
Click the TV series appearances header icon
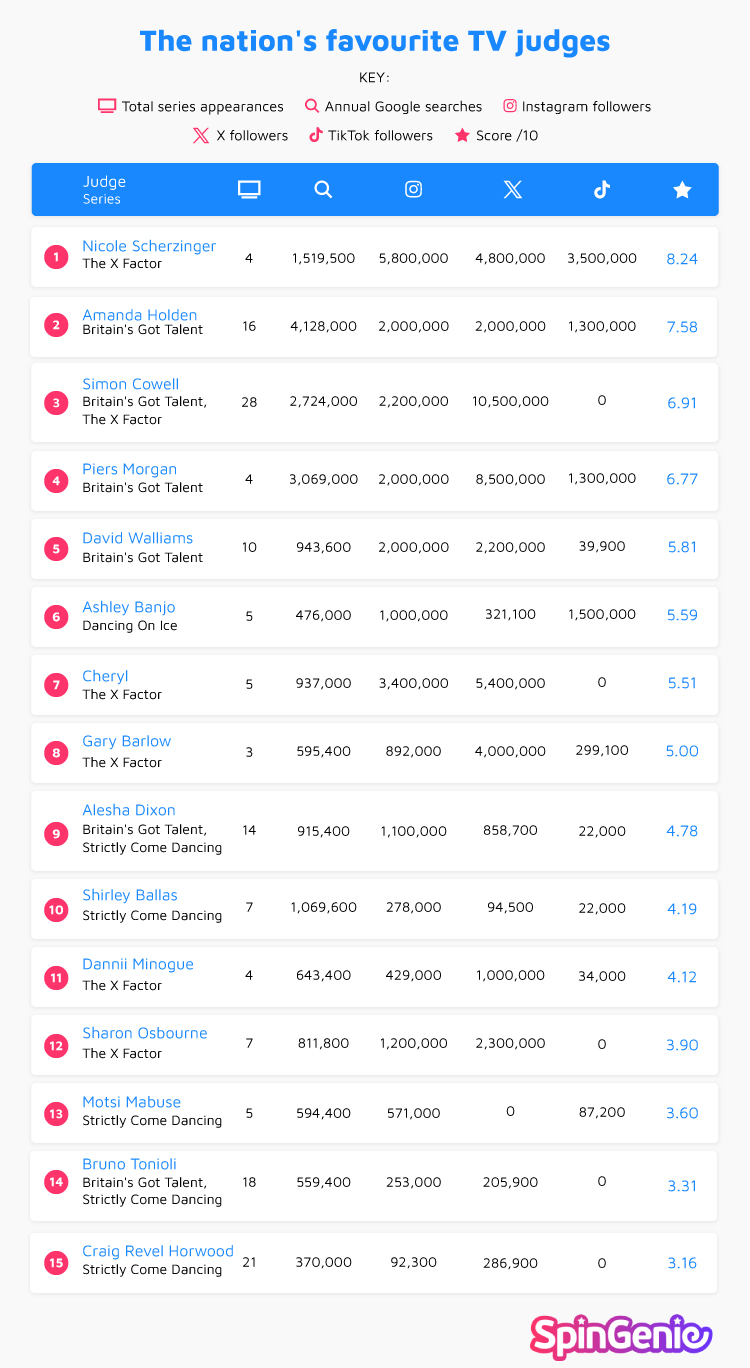(x=249, y=190)
